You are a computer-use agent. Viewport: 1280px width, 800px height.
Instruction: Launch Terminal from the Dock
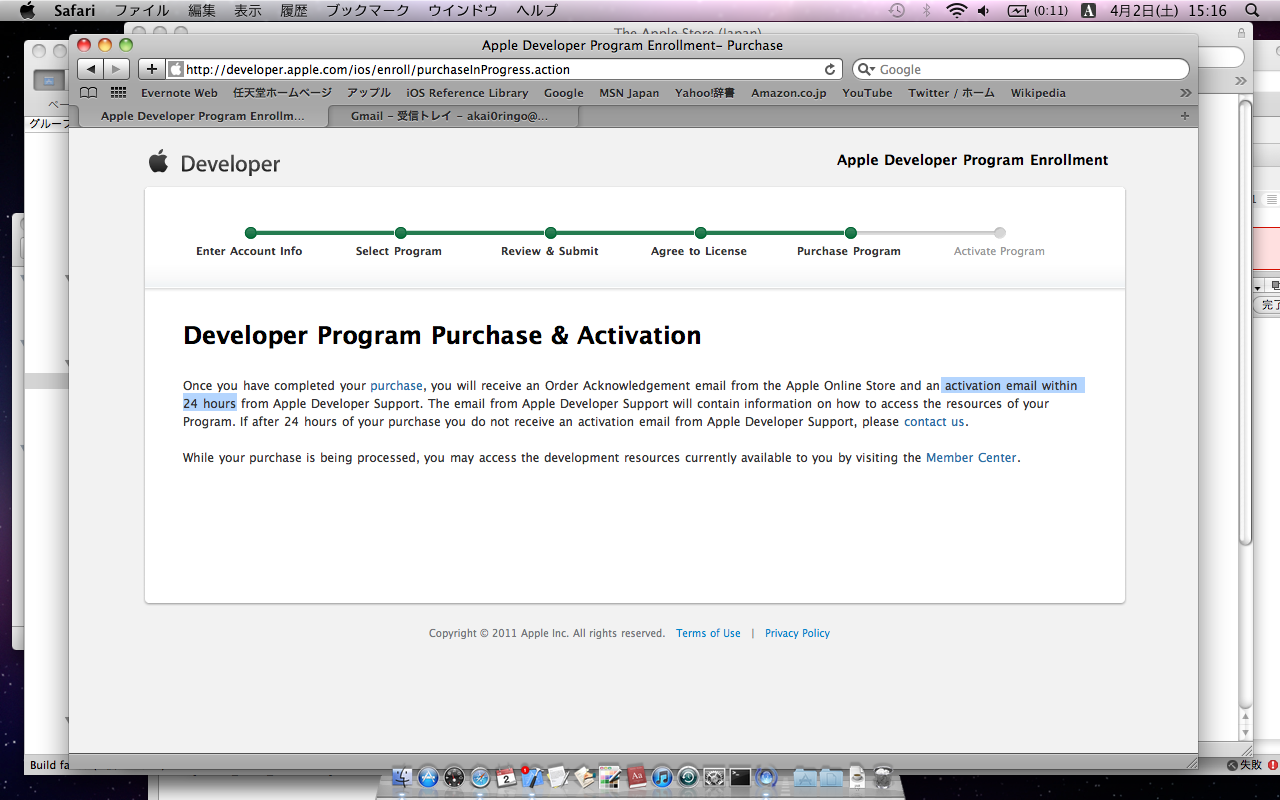740,777
